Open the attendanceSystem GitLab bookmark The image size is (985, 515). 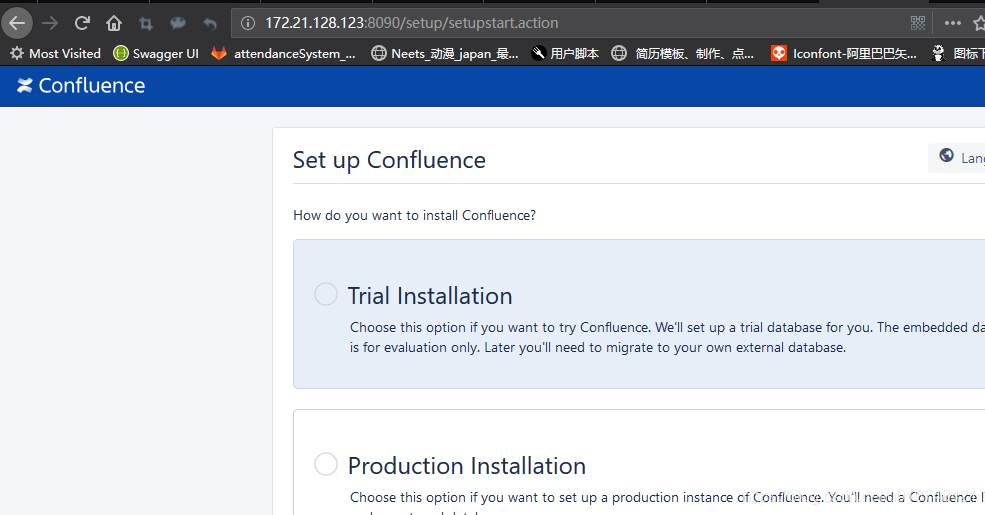pos(283,53)
